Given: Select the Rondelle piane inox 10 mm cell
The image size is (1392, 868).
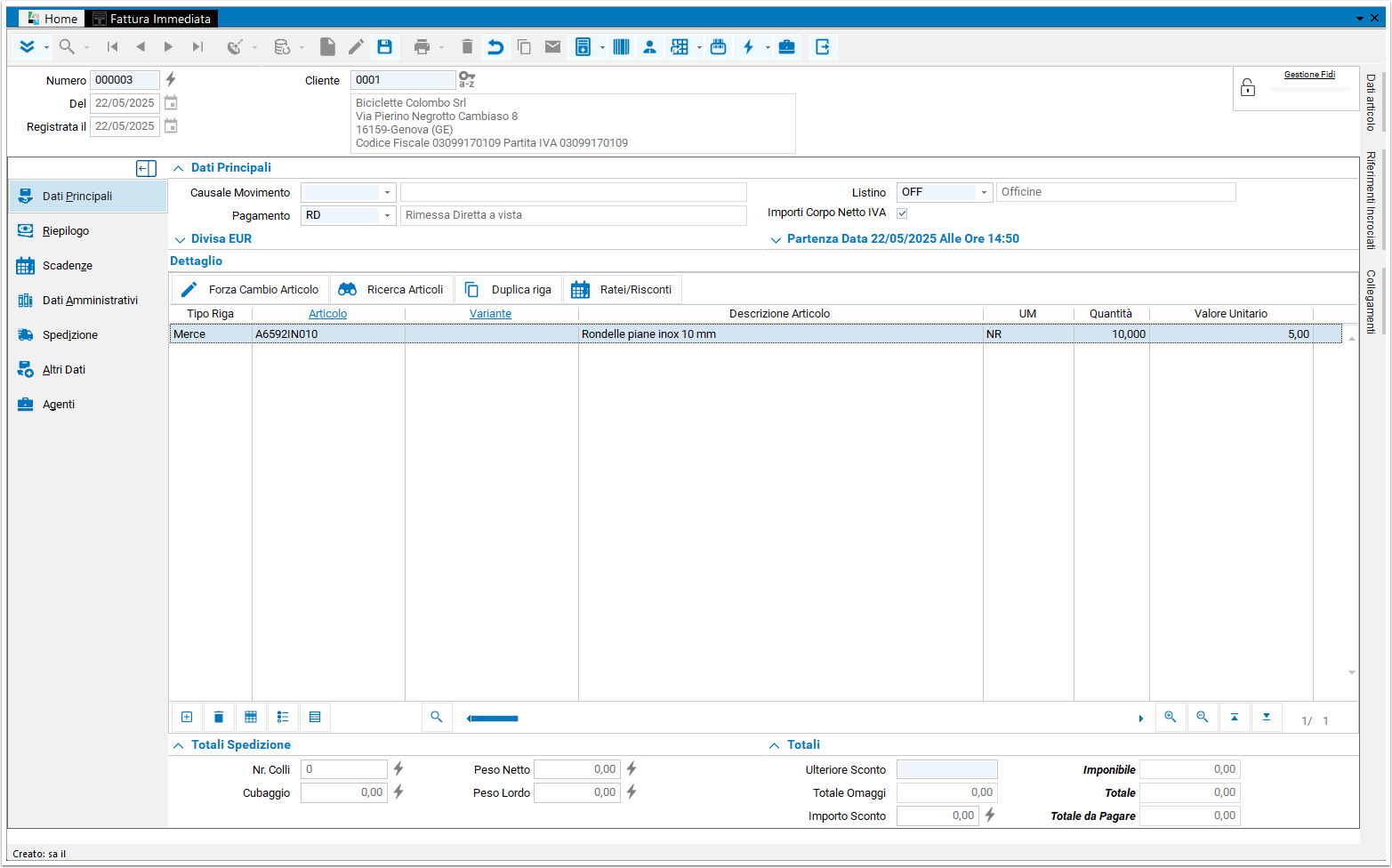Looking at the screenshot, I should [780, 334].
